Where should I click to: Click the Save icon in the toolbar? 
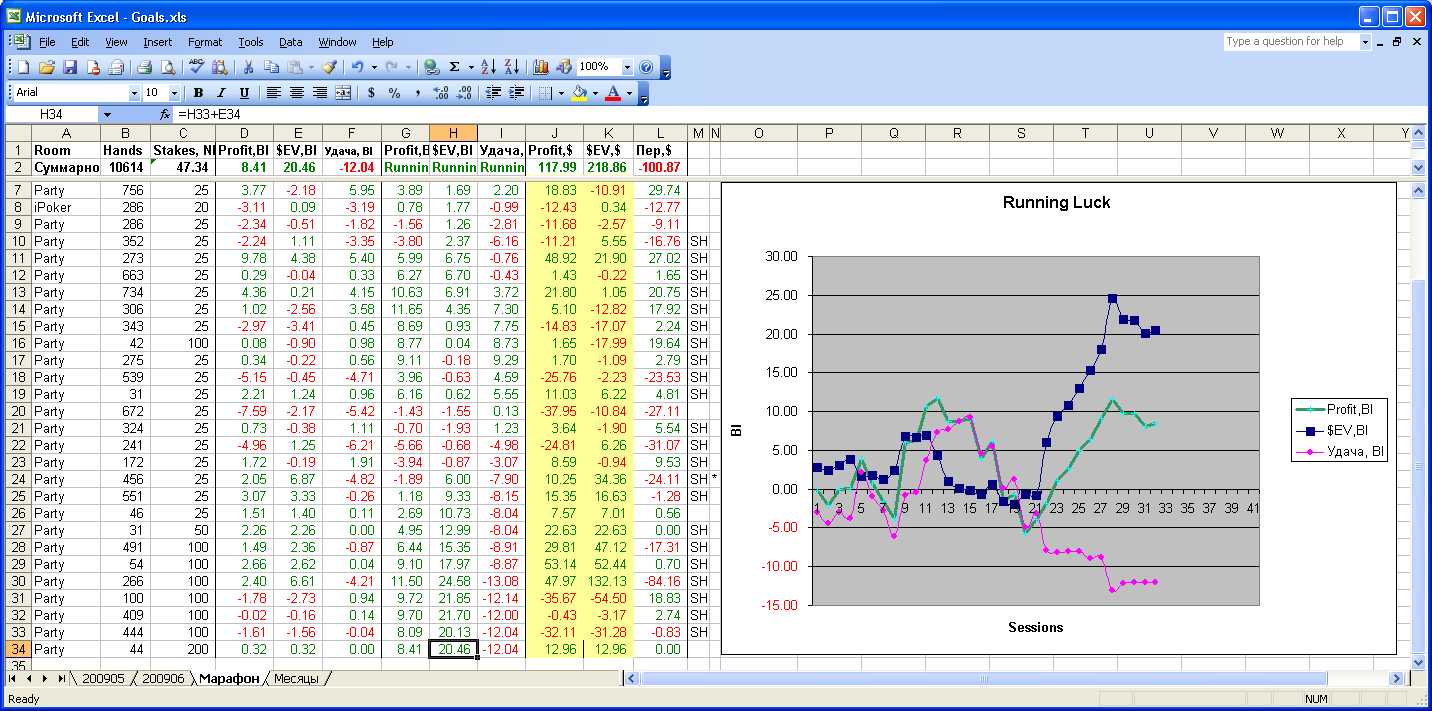click(70, 67)
